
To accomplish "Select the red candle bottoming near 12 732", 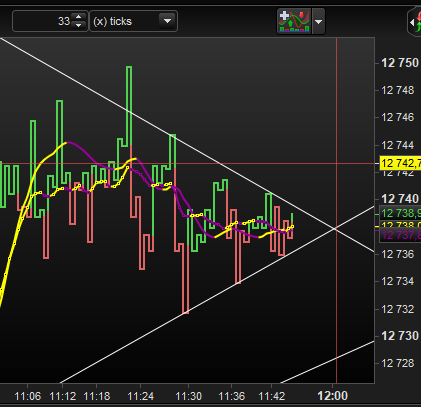I will (186, 278).
